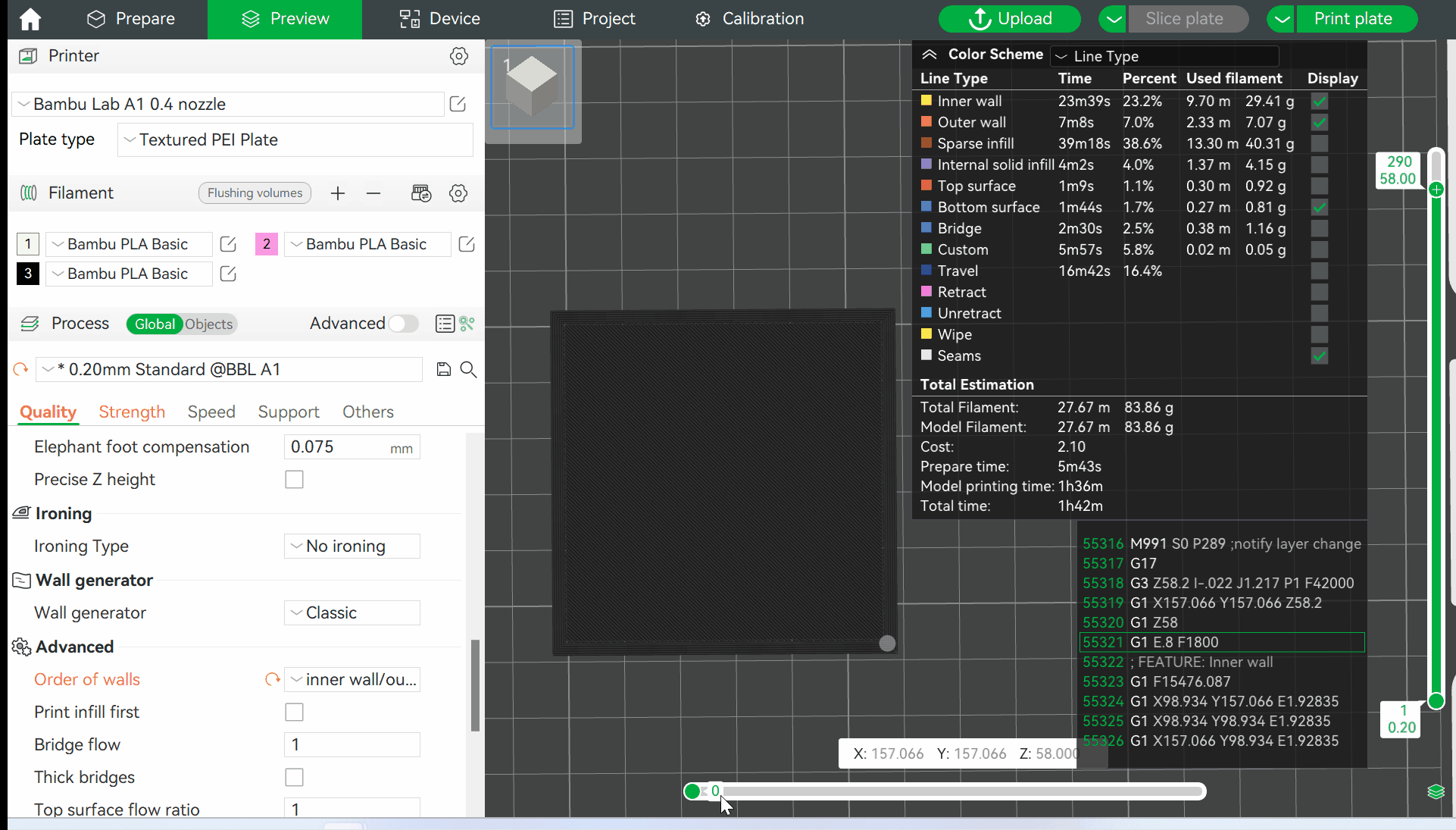Show Top surface lines in preview
This screenshot has height=830, width=1456.
pyautogui.click(x=1320, y=186)
